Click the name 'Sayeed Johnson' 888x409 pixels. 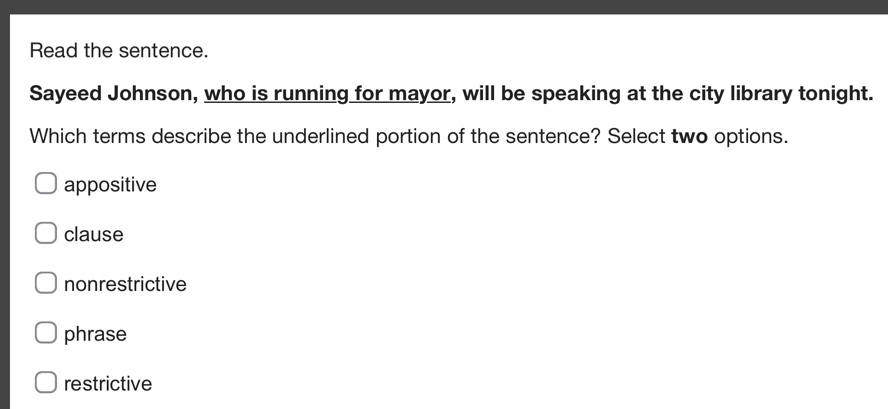[111, 94]
